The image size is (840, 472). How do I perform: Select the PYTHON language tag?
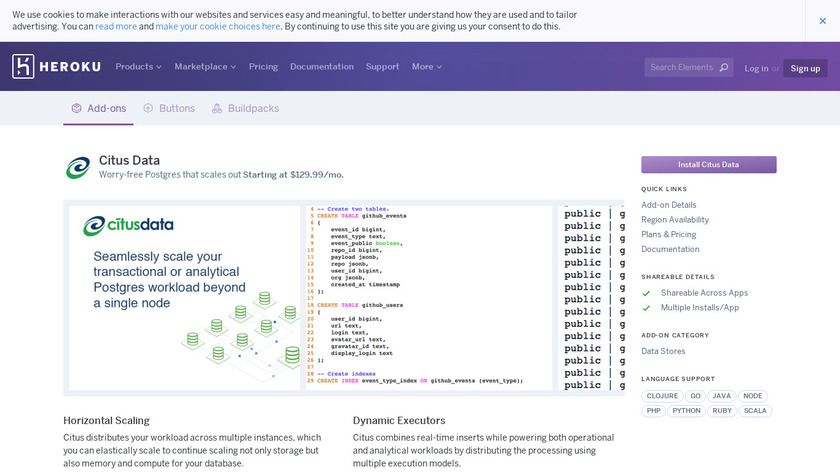tap(686, 411)
